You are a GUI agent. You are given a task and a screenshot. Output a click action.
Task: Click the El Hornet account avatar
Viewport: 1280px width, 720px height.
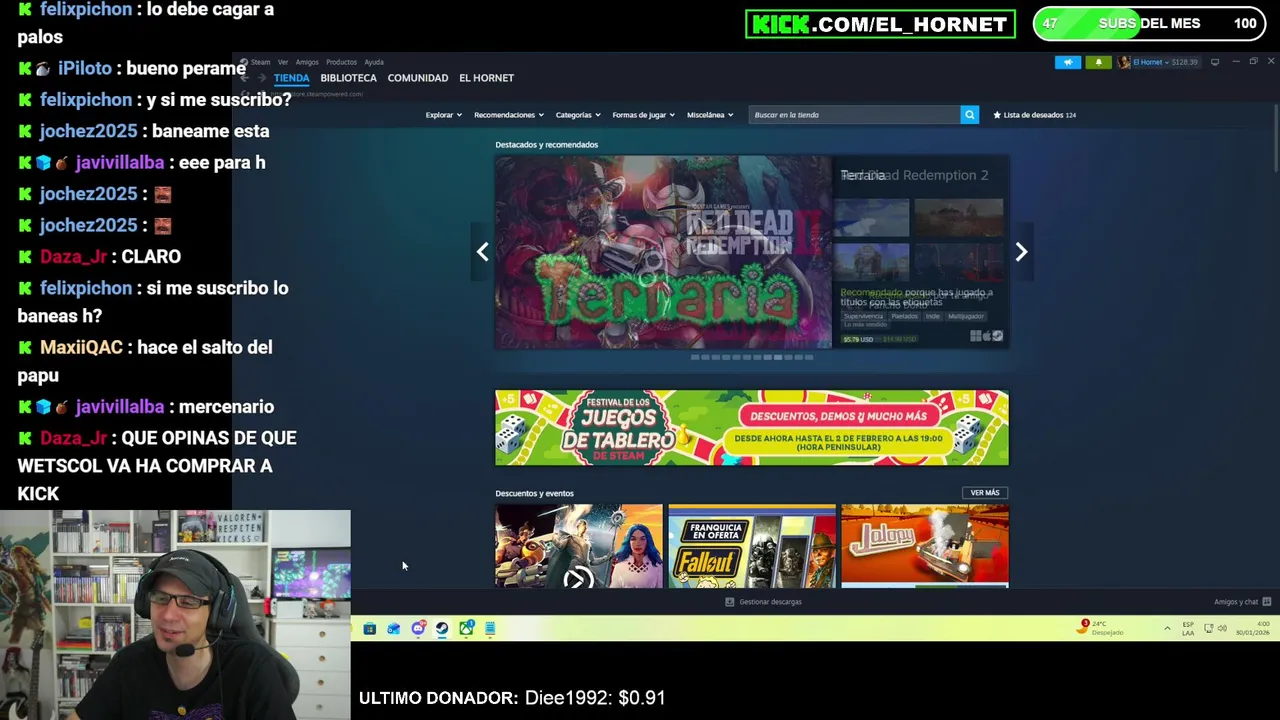coord(1124,62)
